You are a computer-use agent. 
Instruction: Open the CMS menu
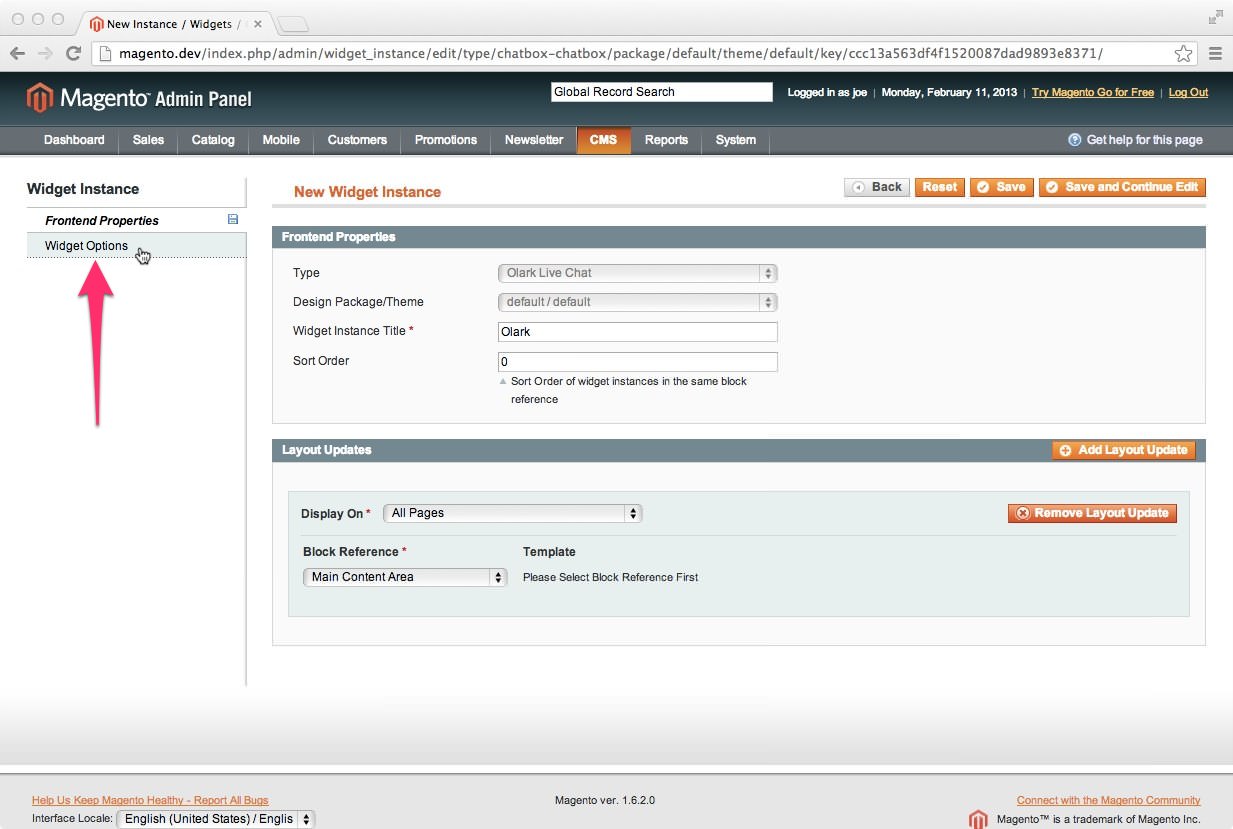click(x=603, y=140)
